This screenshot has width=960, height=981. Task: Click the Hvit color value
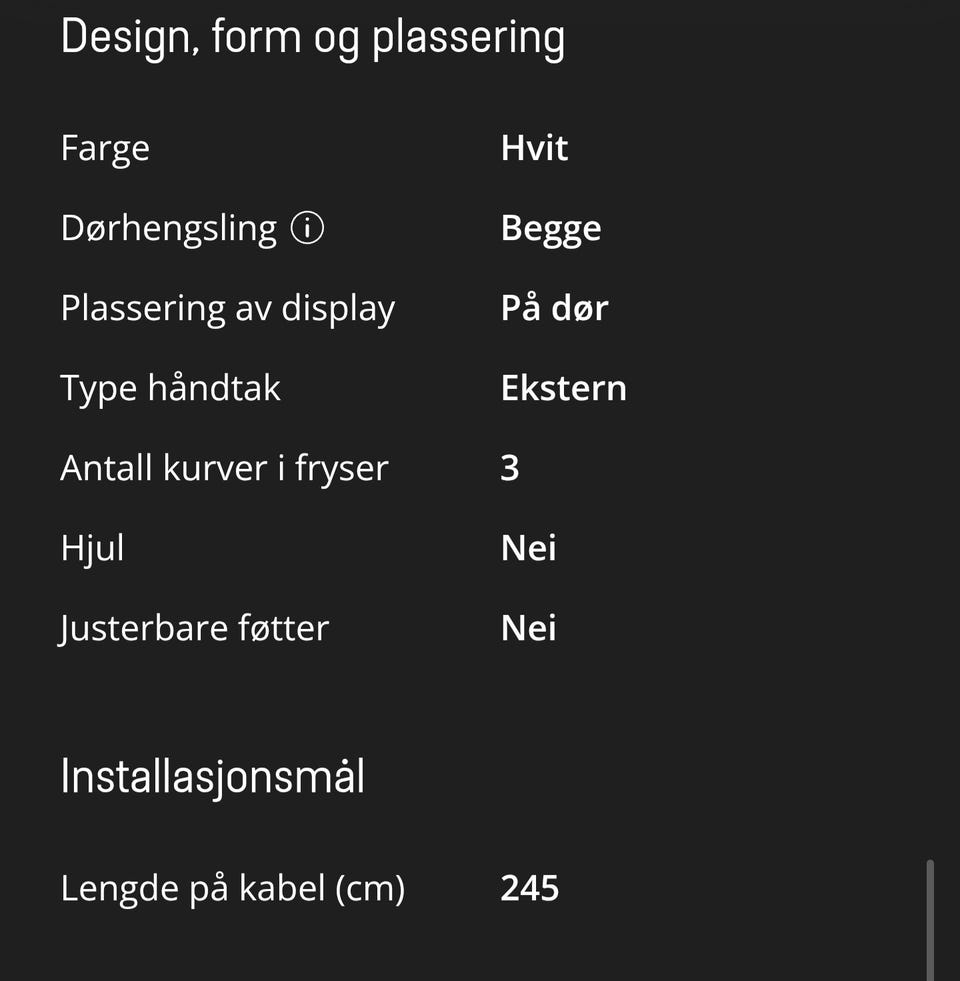[x=534, y=148]
